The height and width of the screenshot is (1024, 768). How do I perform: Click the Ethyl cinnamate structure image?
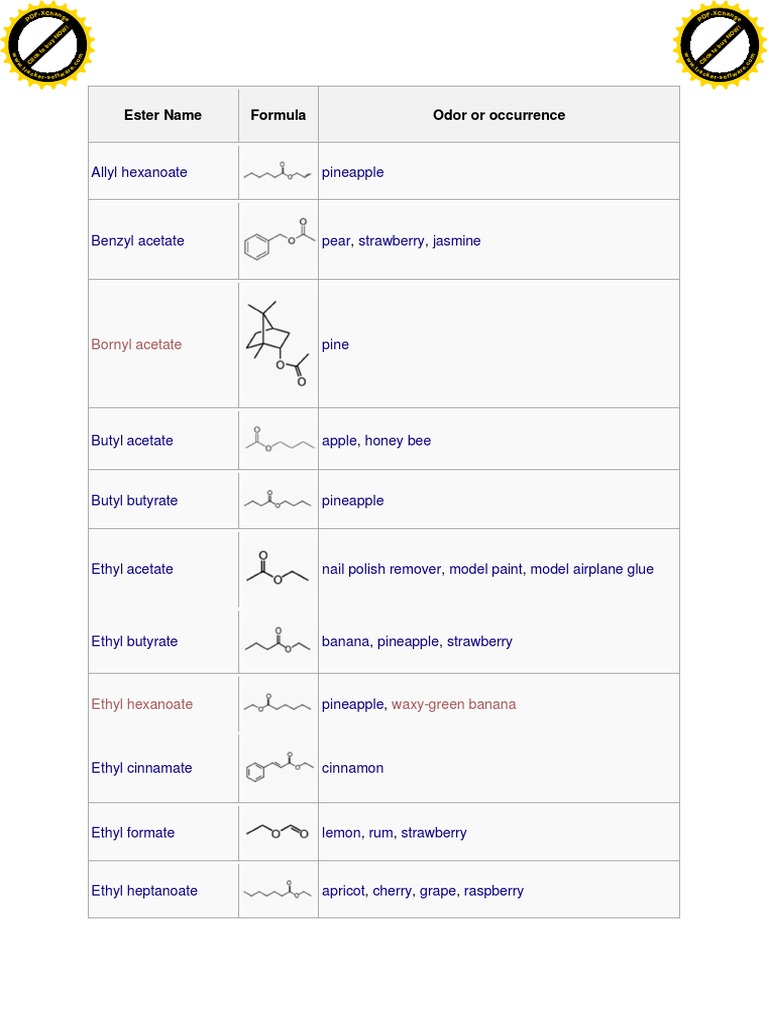(x=278, y=768)
